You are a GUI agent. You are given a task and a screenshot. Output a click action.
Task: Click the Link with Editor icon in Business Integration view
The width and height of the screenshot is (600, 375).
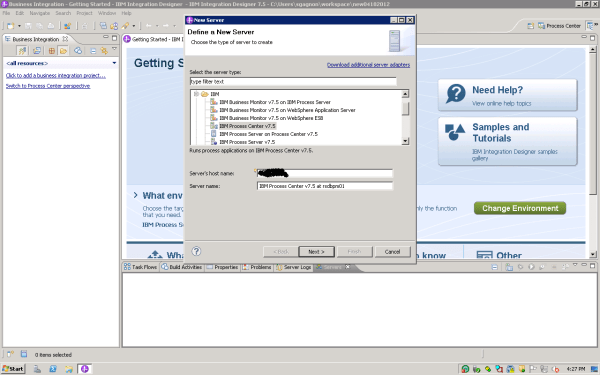click(104, 51)
